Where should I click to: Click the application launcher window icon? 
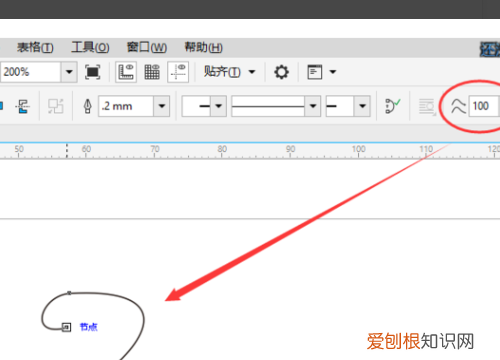[315, 72]
